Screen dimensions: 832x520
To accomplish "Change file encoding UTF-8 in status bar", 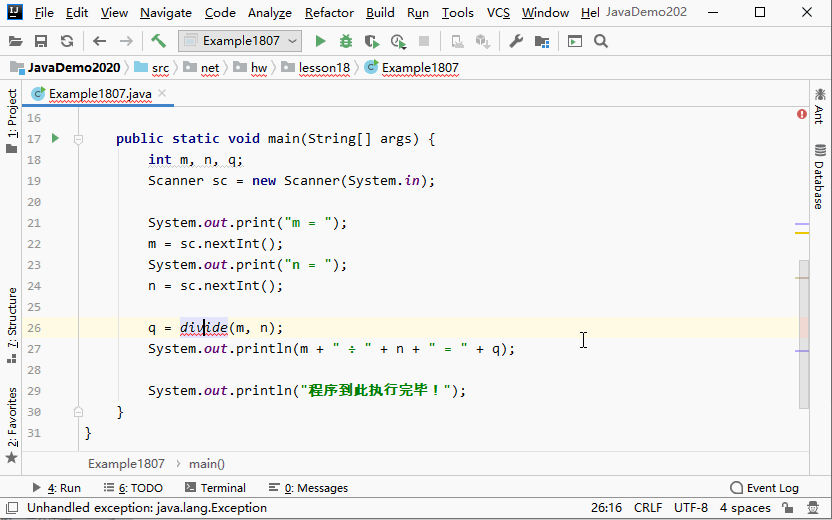I will coord(691,508).
